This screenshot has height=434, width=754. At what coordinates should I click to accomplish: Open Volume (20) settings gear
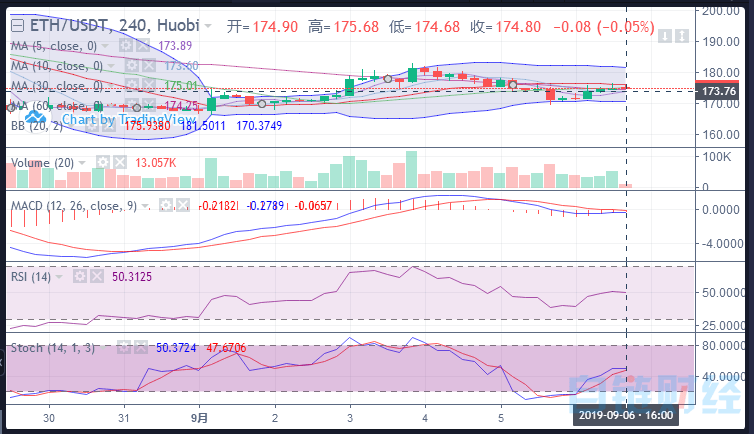click(102, 162)
